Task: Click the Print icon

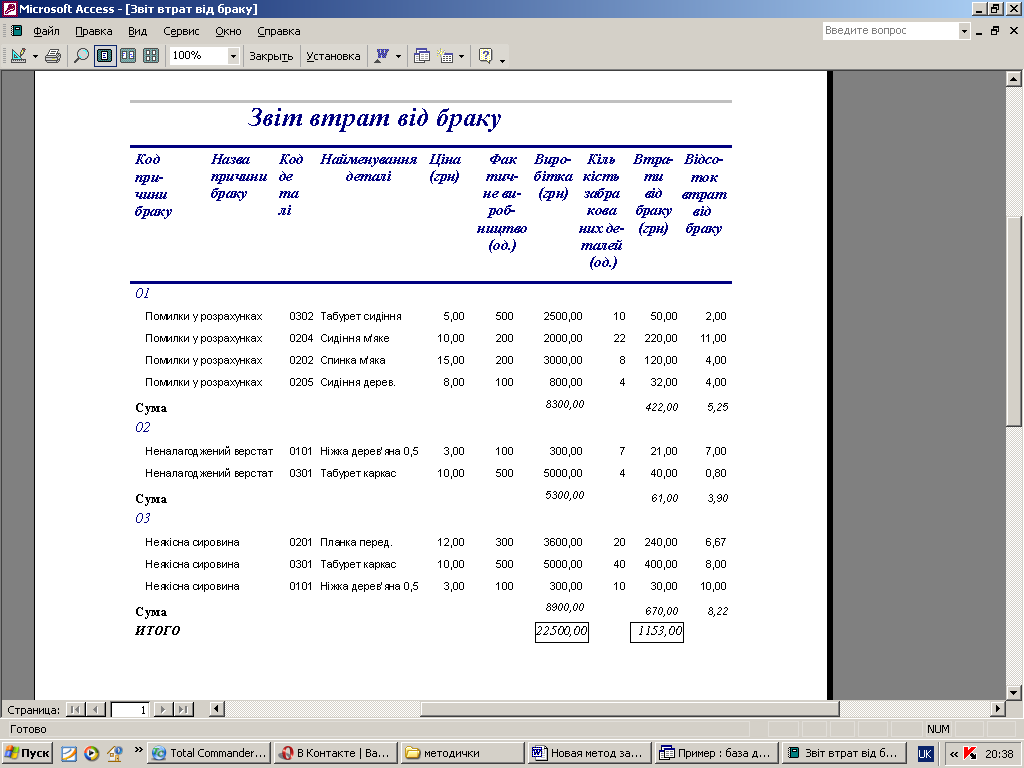Action: pyautogui.click(x=53, y=56)
